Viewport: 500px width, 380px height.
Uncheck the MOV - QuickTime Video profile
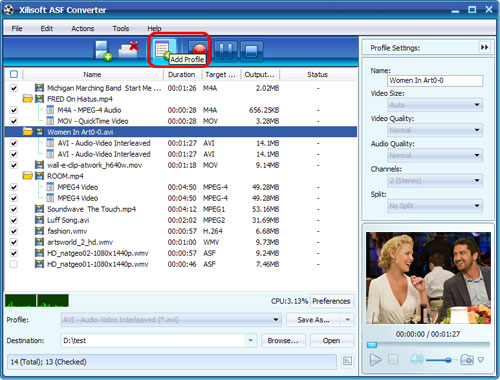(14, 121)
